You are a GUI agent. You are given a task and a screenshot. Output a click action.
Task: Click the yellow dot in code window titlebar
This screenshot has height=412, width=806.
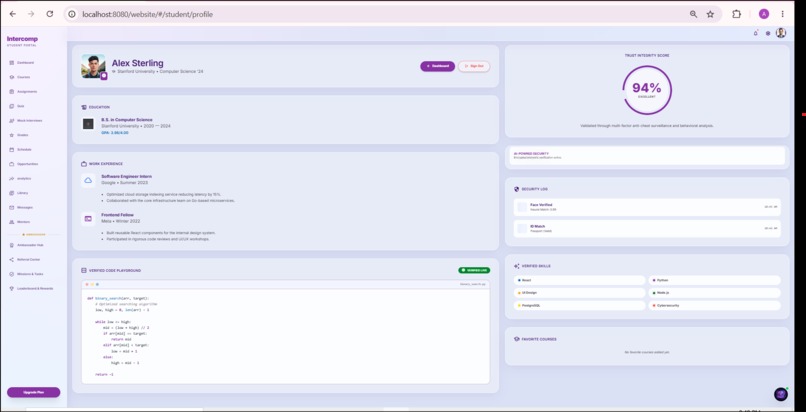click(92, 284)
